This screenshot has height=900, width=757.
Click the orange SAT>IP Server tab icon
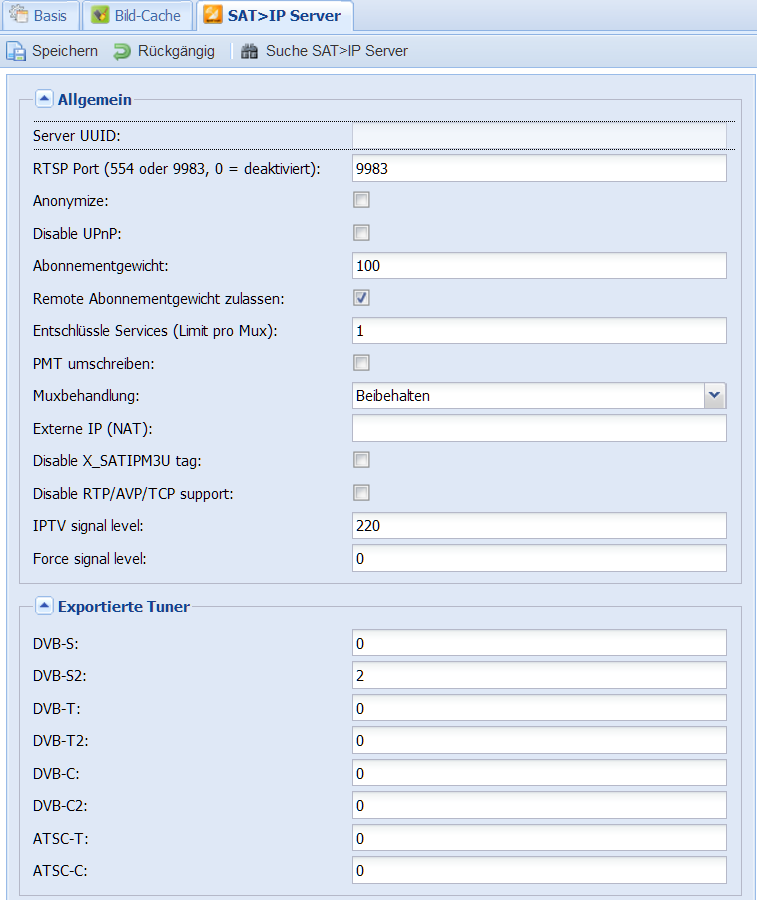coord(213,15)
